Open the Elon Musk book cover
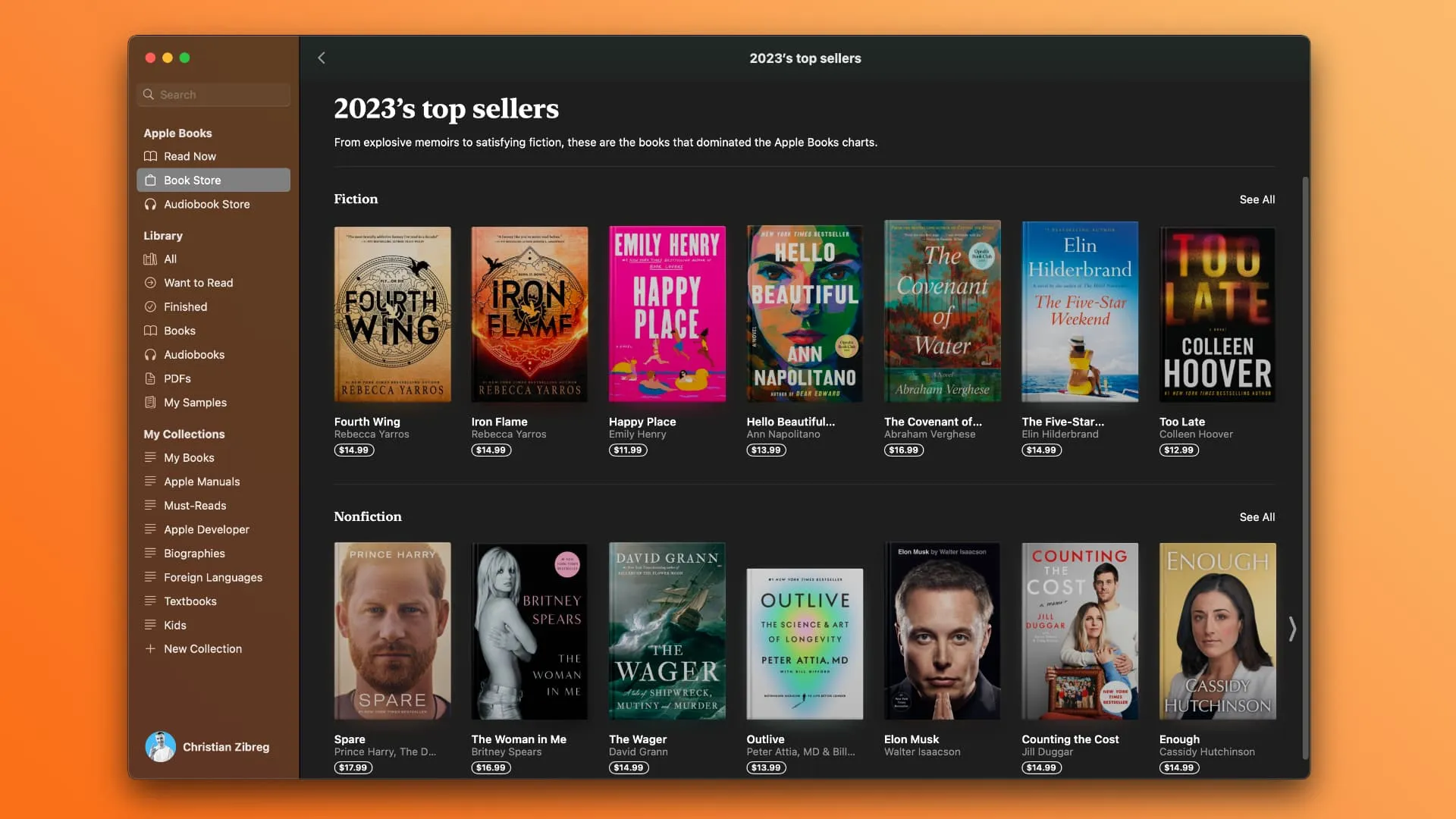 pyautogui.click(x=942, y=631)
